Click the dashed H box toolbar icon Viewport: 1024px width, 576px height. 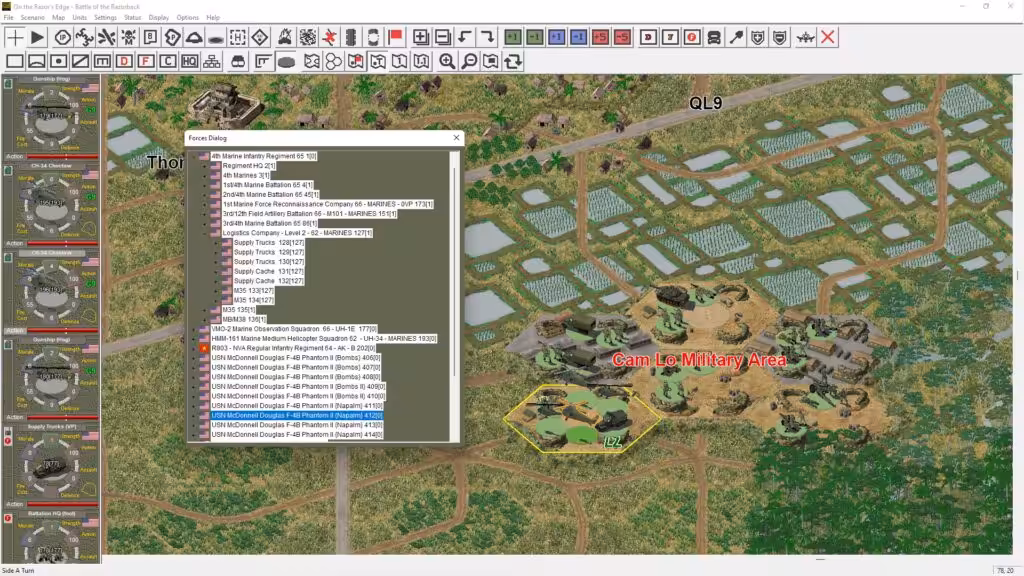[238, 37]
